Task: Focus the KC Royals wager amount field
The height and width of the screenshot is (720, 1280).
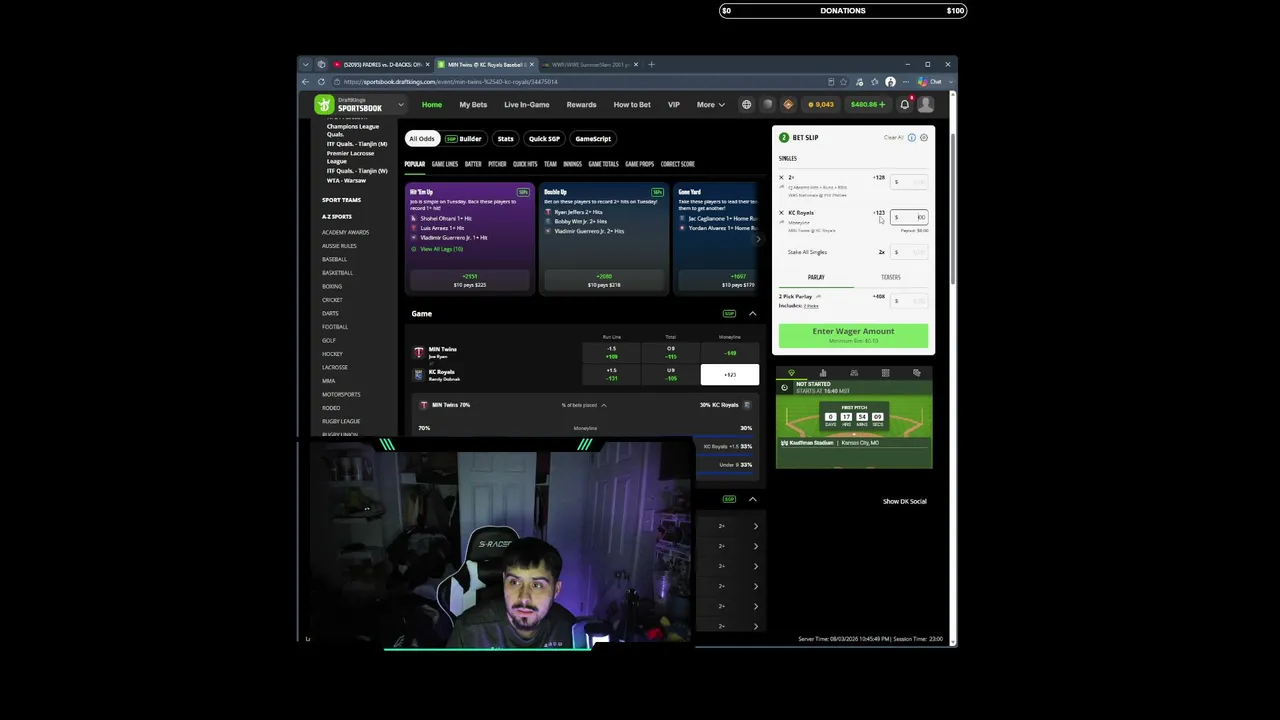Action: [x=909, y=217]
